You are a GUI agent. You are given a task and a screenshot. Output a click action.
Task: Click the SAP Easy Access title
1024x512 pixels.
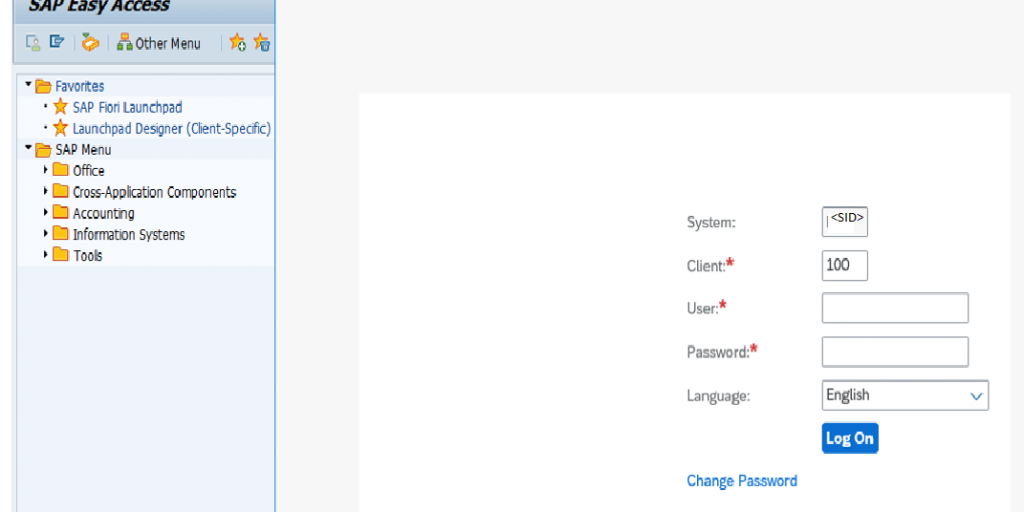pyautogui.click(x=99, y=7)
